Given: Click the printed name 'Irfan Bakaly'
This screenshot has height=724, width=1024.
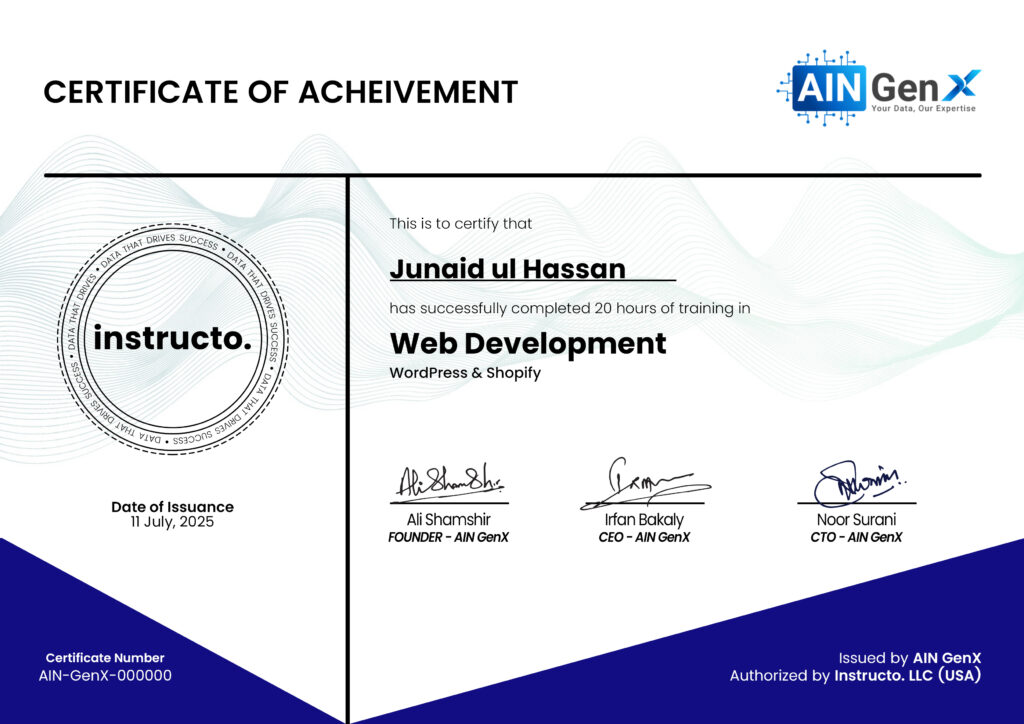Looking at the screenshot, I should [644, 520].
